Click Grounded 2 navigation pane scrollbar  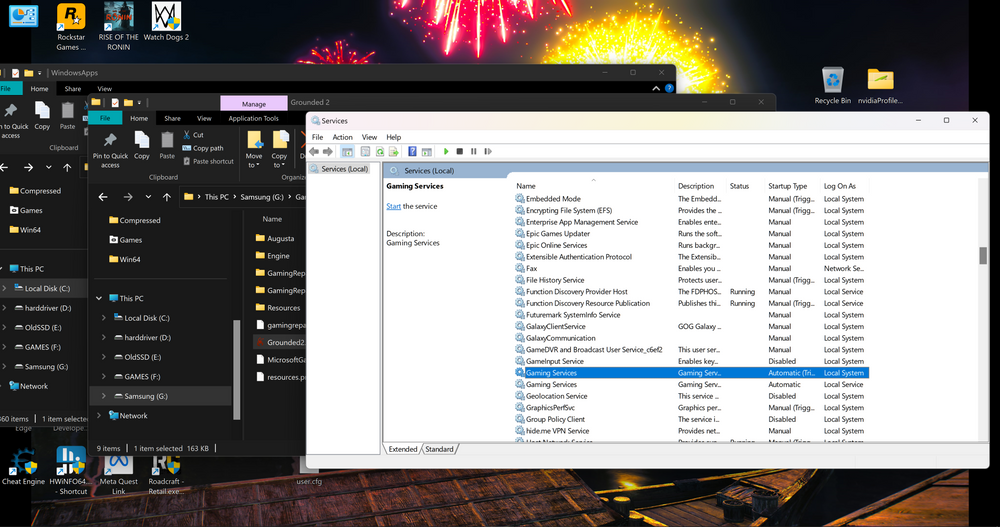click(x=237, y=369)
